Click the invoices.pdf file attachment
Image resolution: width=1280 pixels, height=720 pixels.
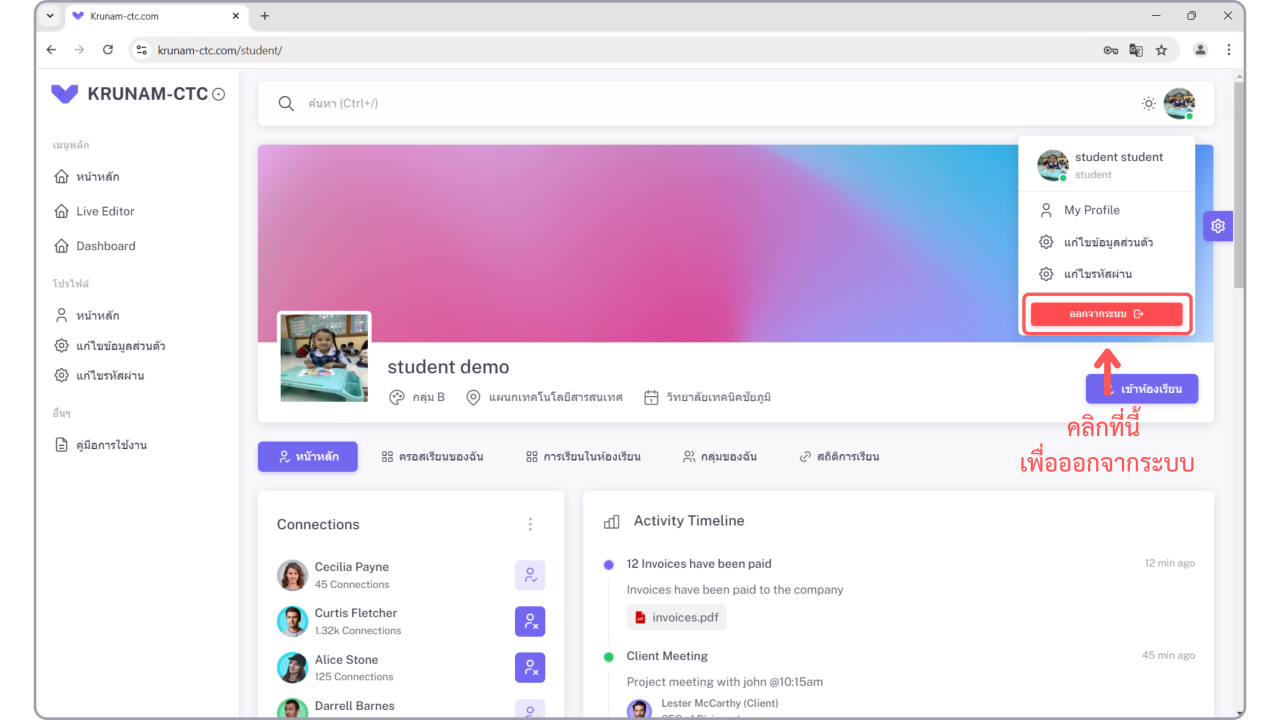676,617
